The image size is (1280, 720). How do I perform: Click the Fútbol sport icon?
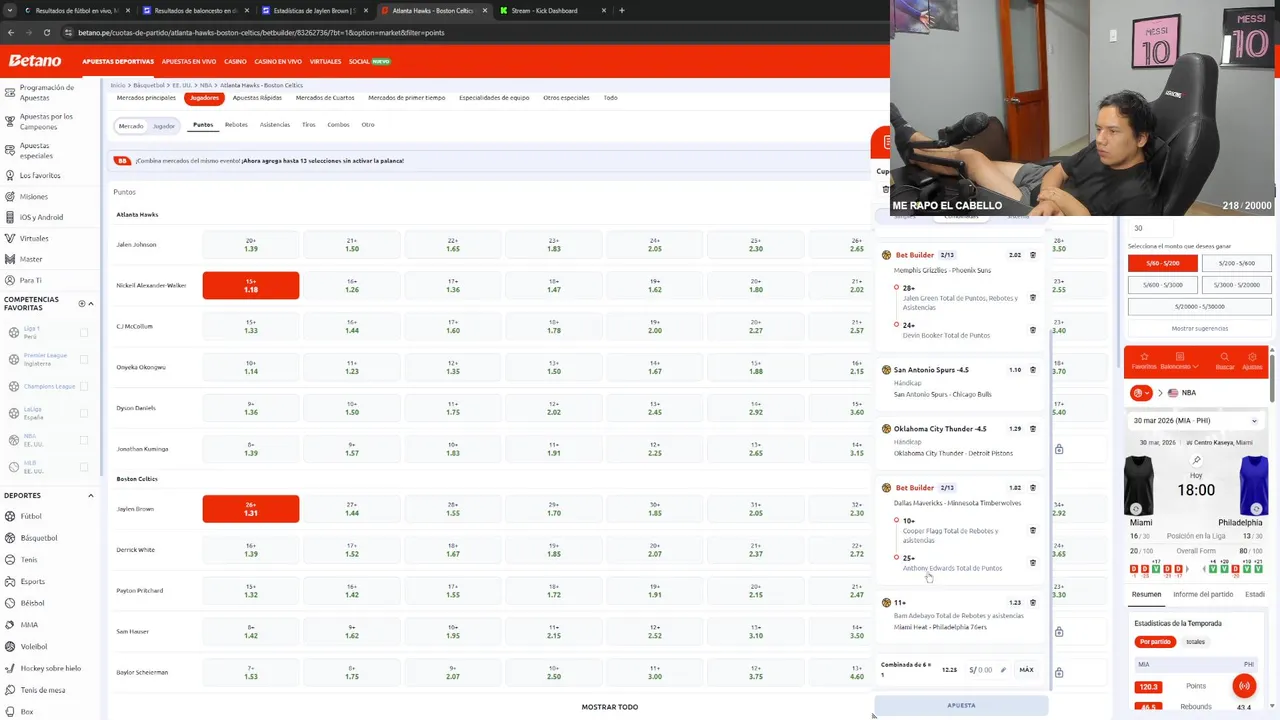pyautogui.click(x=9, y=516)
